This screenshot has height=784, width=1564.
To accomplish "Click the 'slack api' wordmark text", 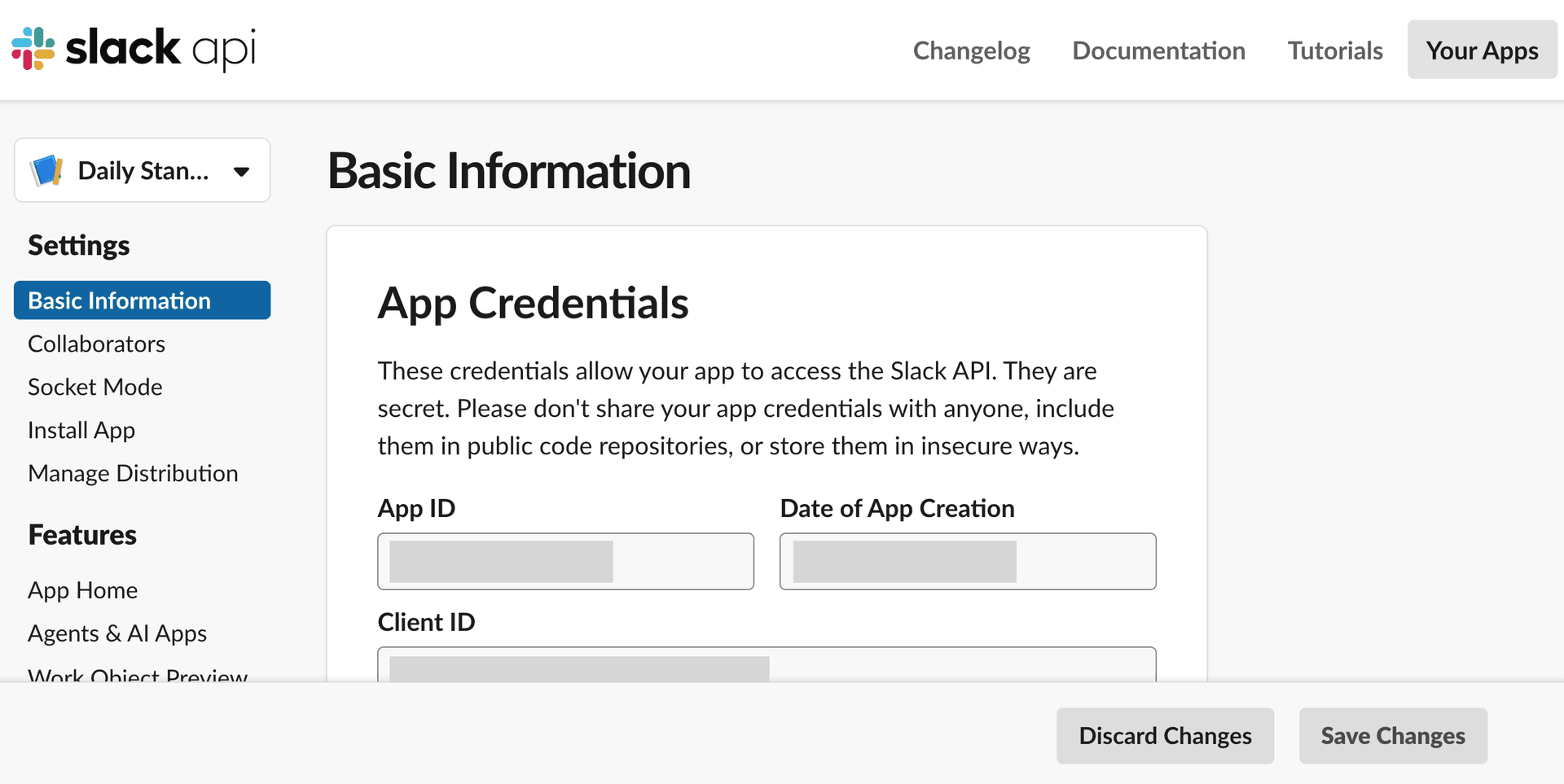I will click(160, 49).
